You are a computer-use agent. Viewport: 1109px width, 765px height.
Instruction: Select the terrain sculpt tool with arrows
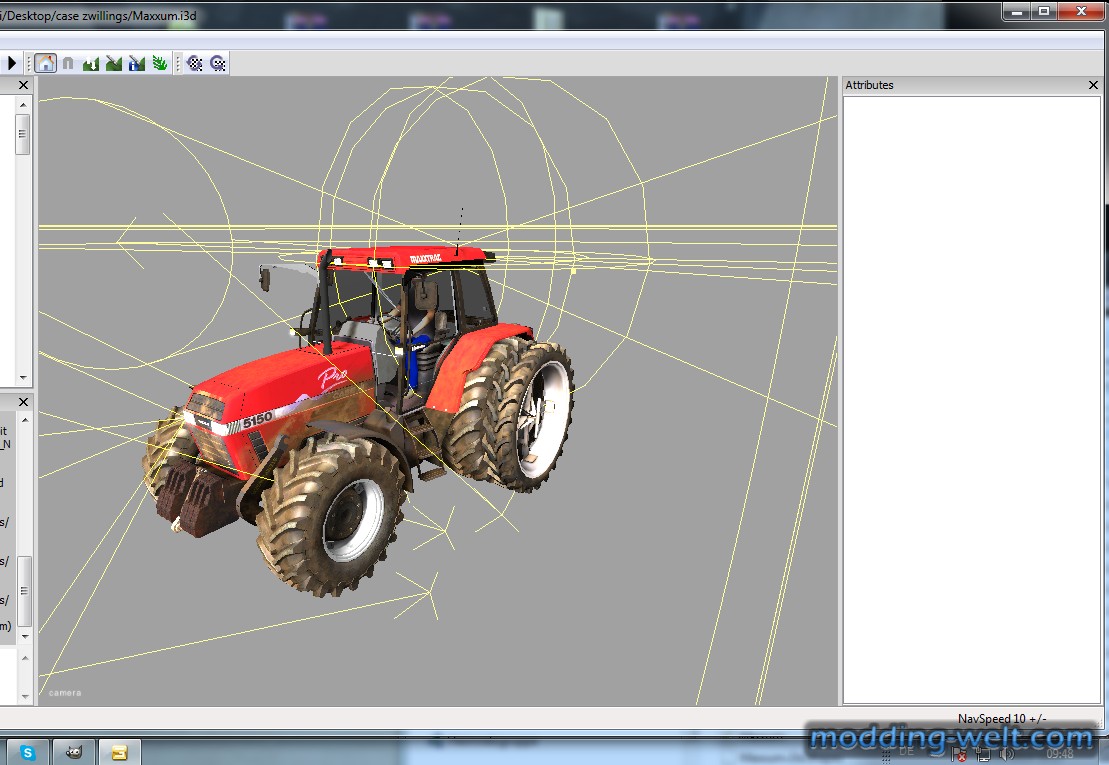(91, 64)
